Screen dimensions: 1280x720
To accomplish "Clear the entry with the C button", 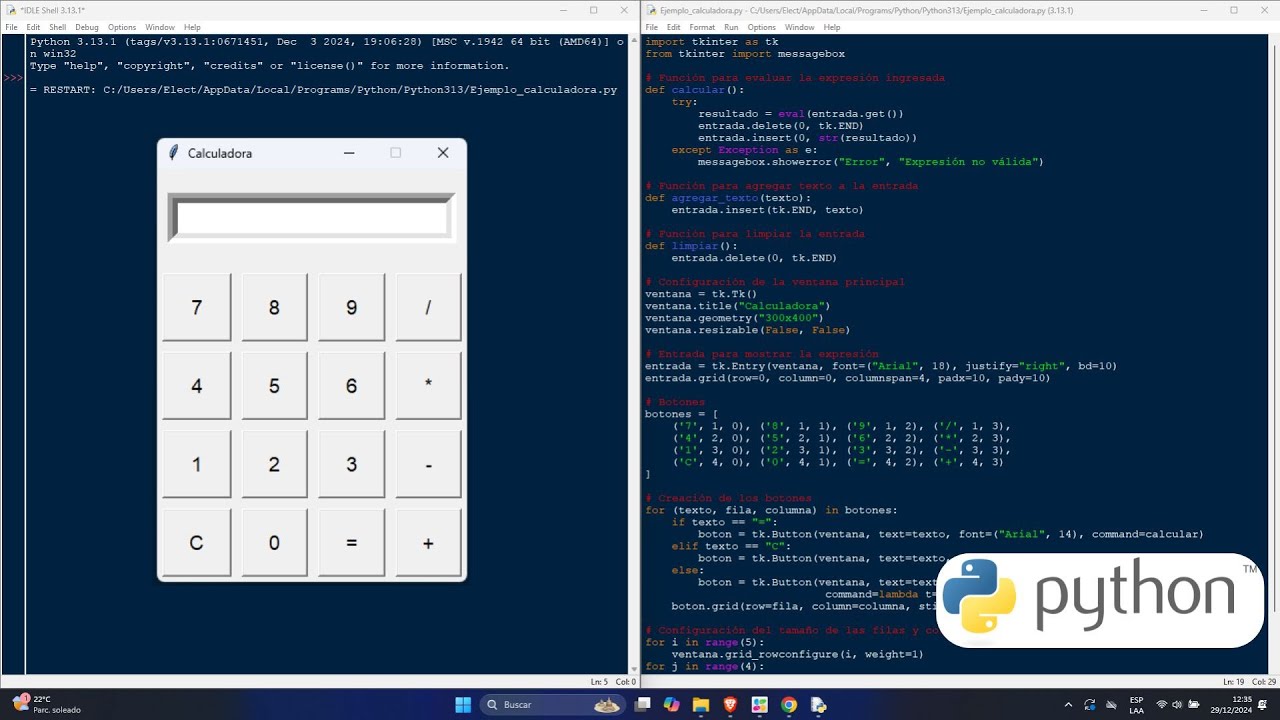I will pos(197,543).
